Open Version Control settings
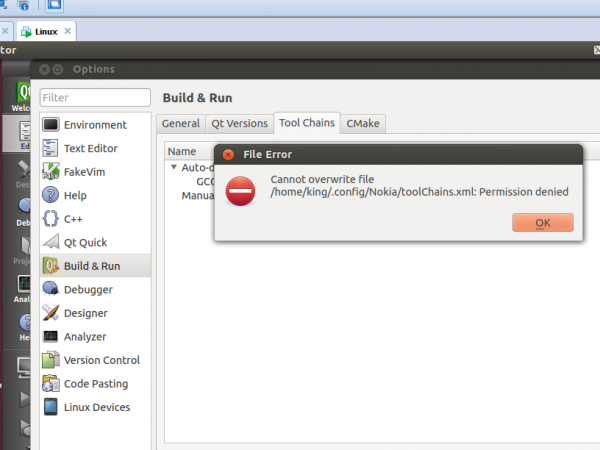 (101, 360)
